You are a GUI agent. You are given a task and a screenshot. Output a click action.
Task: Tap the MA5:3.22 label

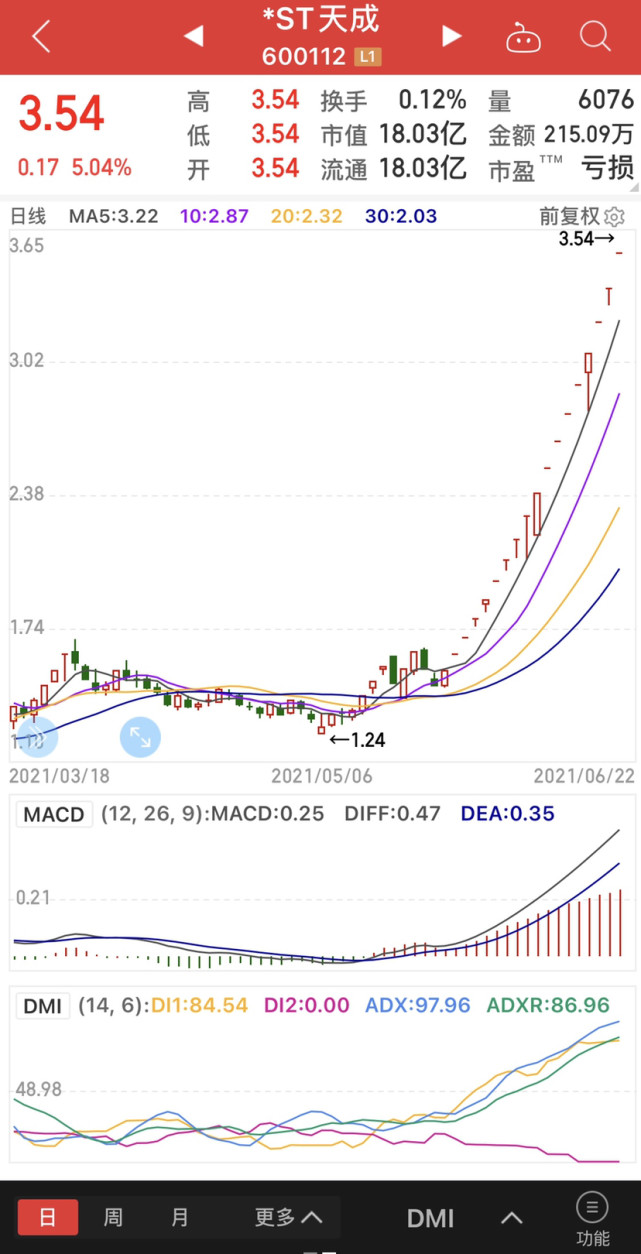[113, 216]
